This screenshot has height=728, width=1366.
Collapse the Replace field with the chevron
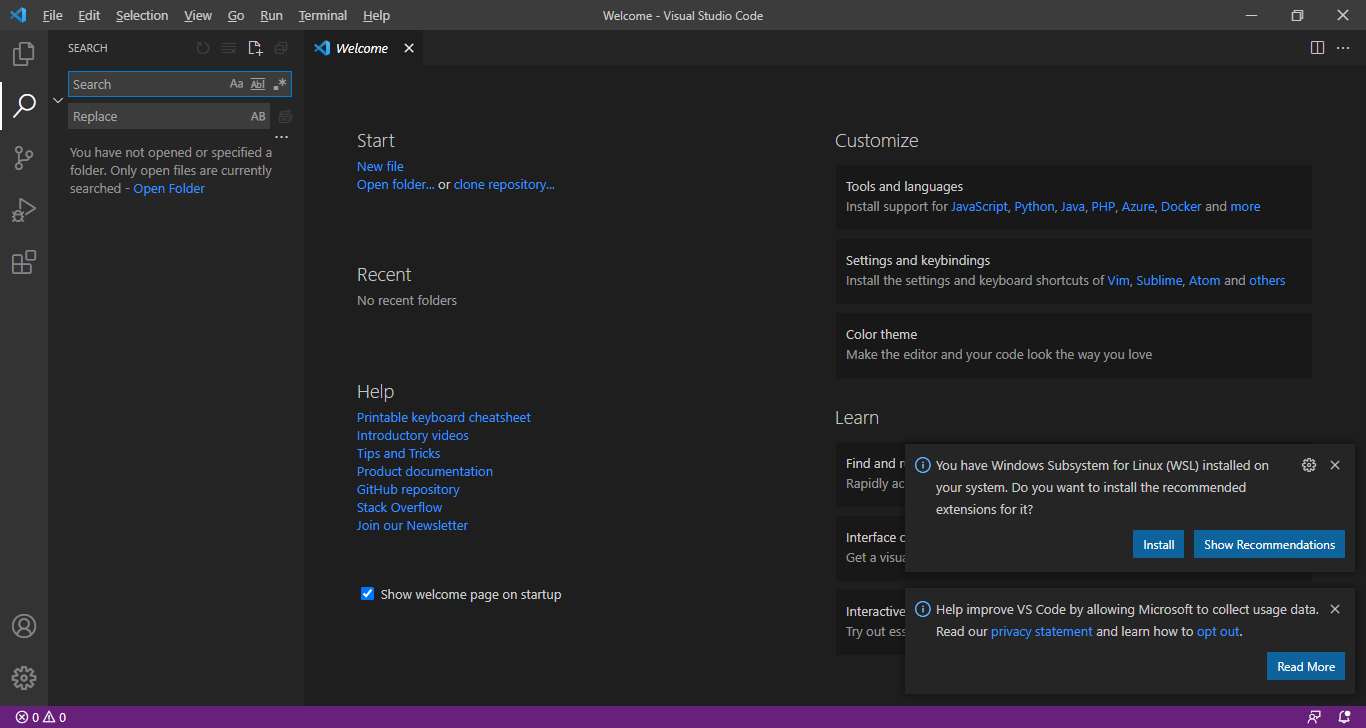(58, 100)
